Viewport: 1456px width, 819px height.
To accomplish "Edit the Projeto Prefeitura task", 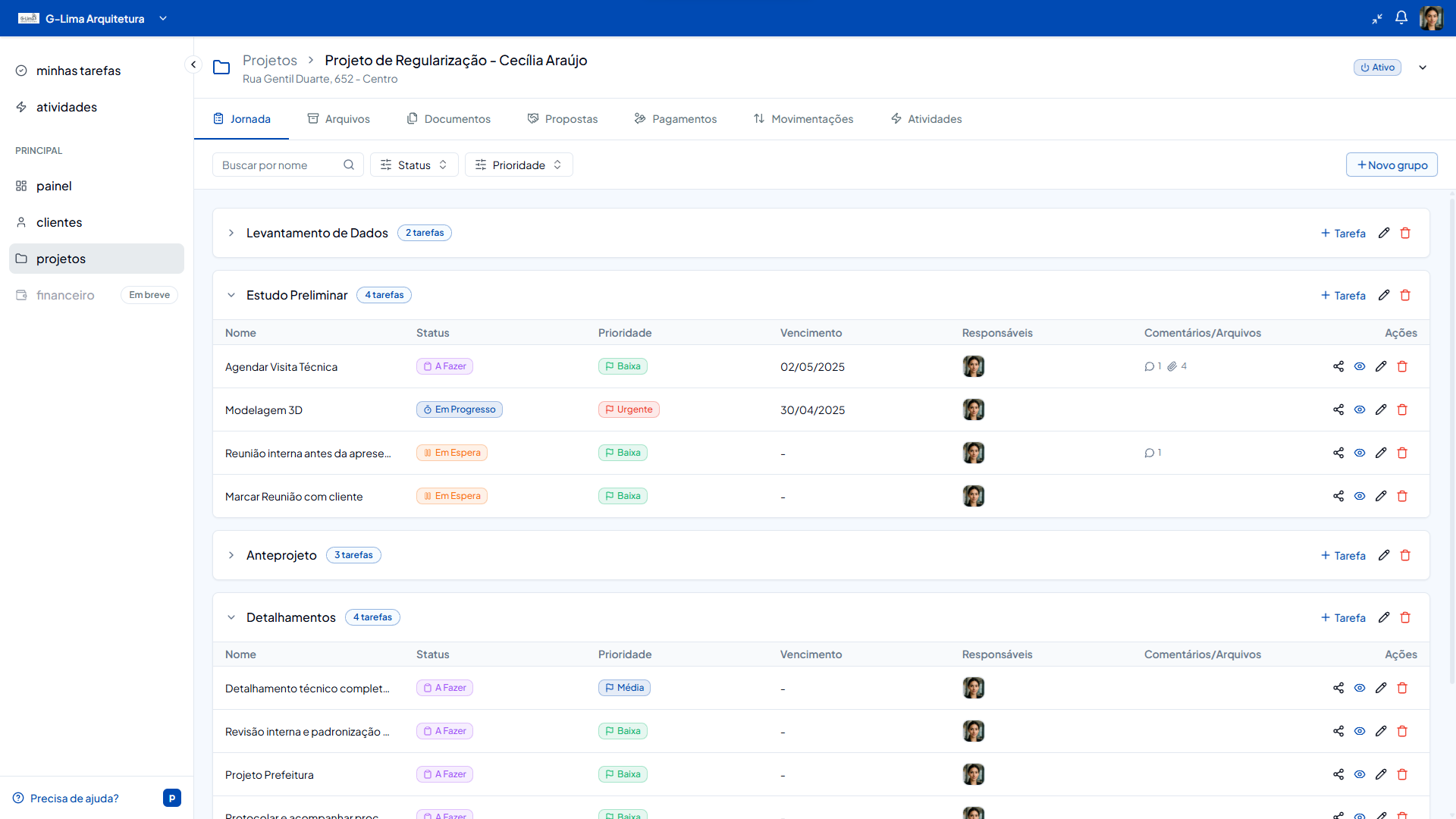I will tap(1381, 774).
